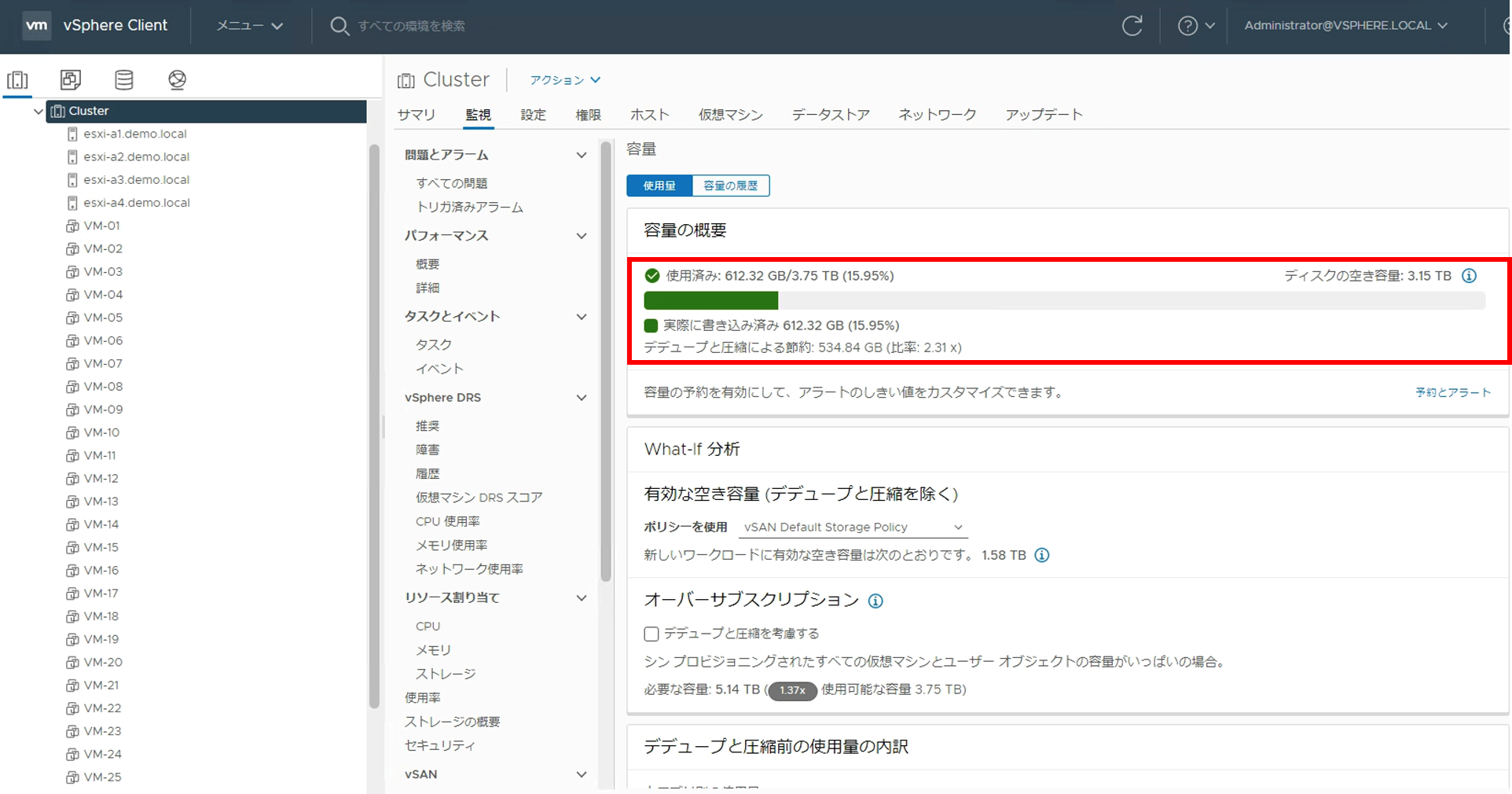Select host esxi-a2.demo.local in tree

pos(136,156)
